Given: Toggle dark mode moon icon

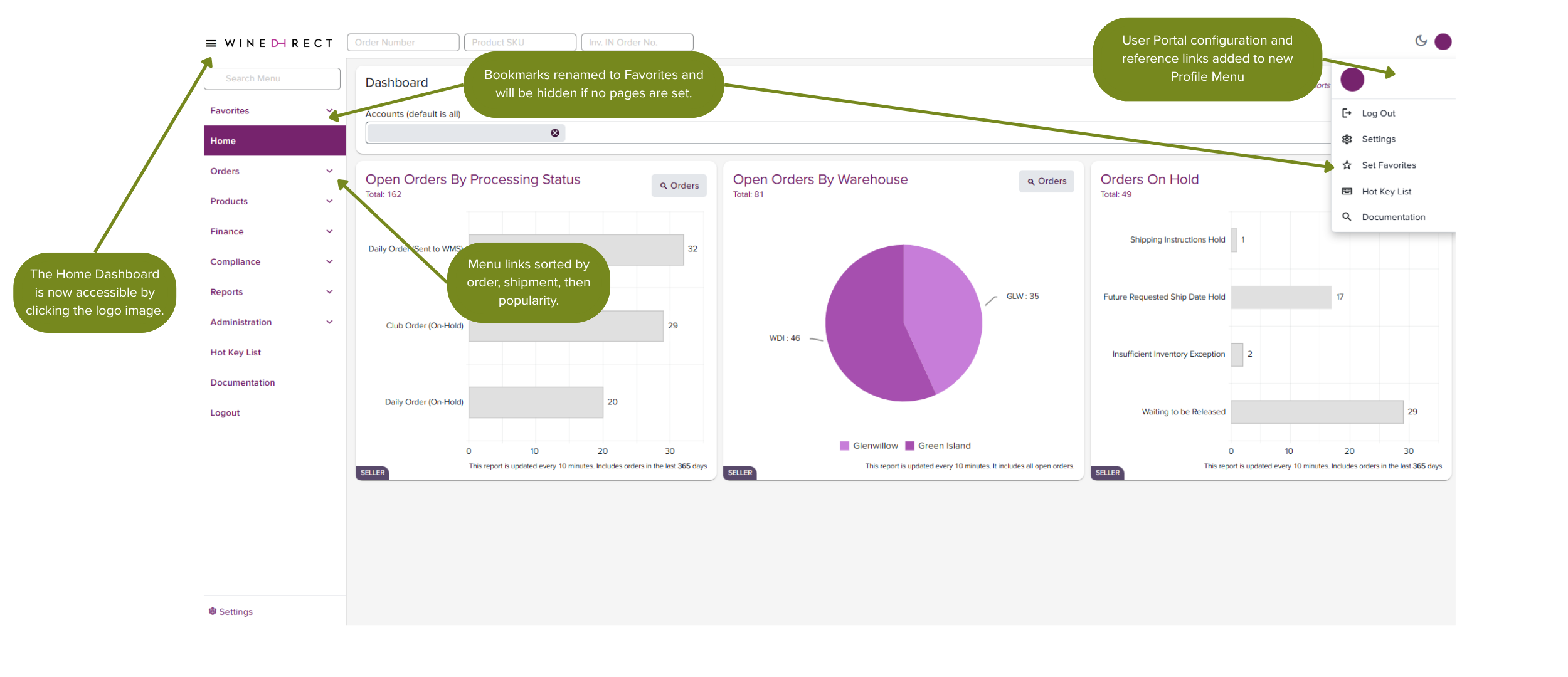Looking at the screenshot, I should 1421,41.
